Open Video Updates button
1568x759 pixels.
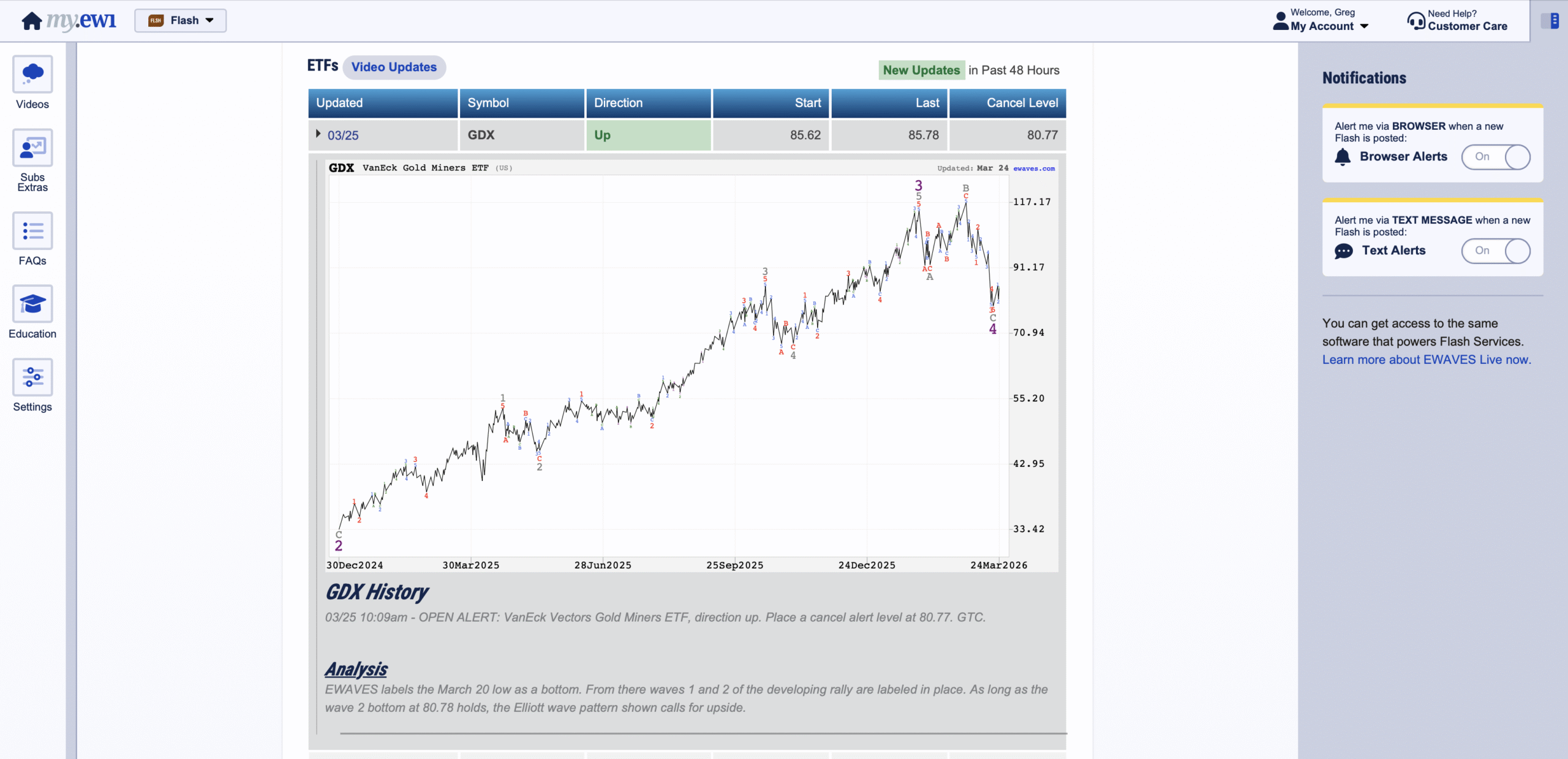[394, 67]
